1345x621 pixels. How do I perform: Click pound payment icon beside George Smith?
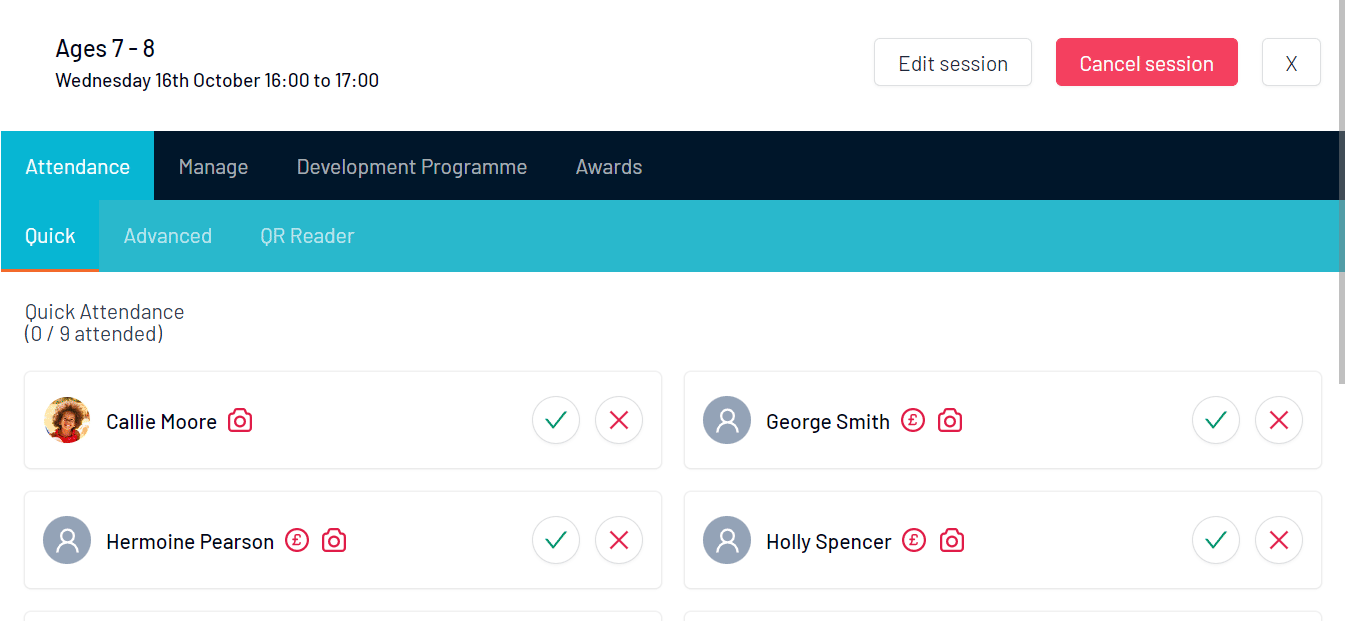(x=912, y=421)
